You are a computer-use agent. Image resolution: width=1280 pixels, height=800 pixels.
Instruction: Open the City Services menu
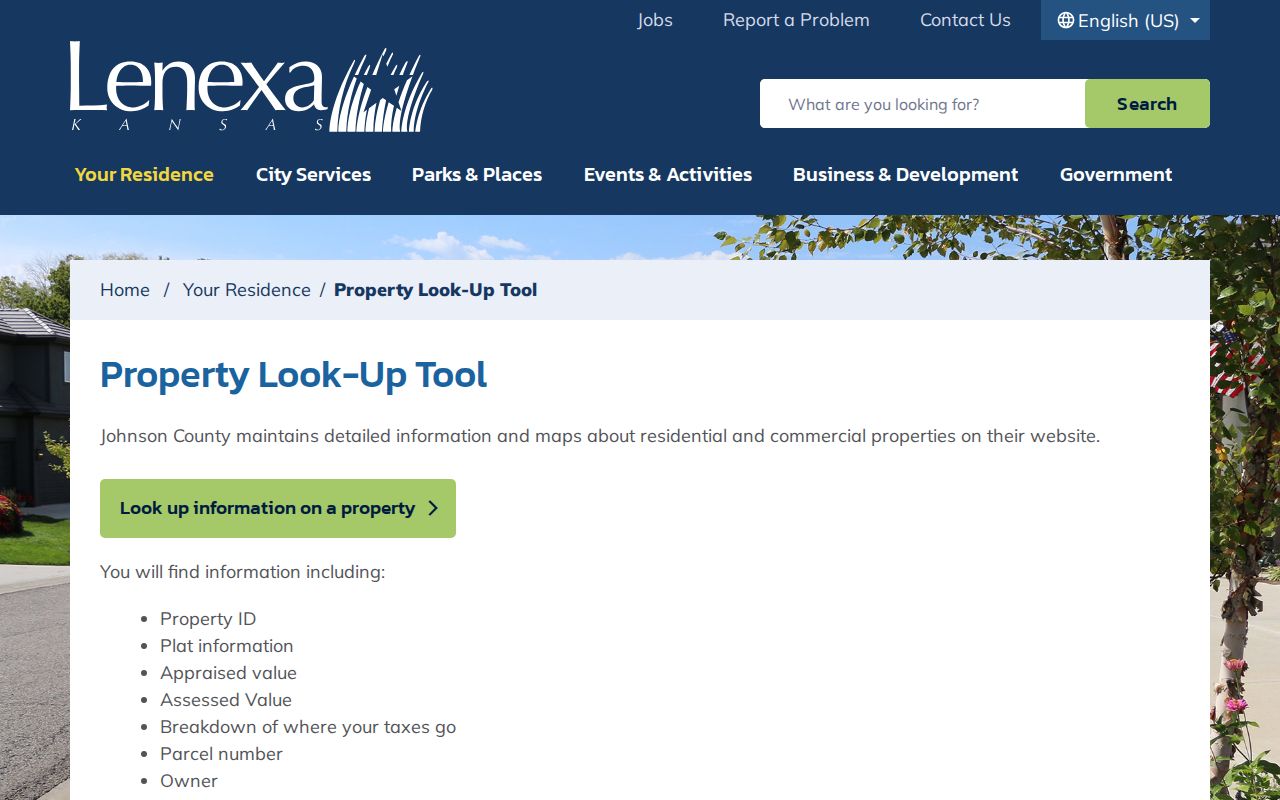click(313, 174)
